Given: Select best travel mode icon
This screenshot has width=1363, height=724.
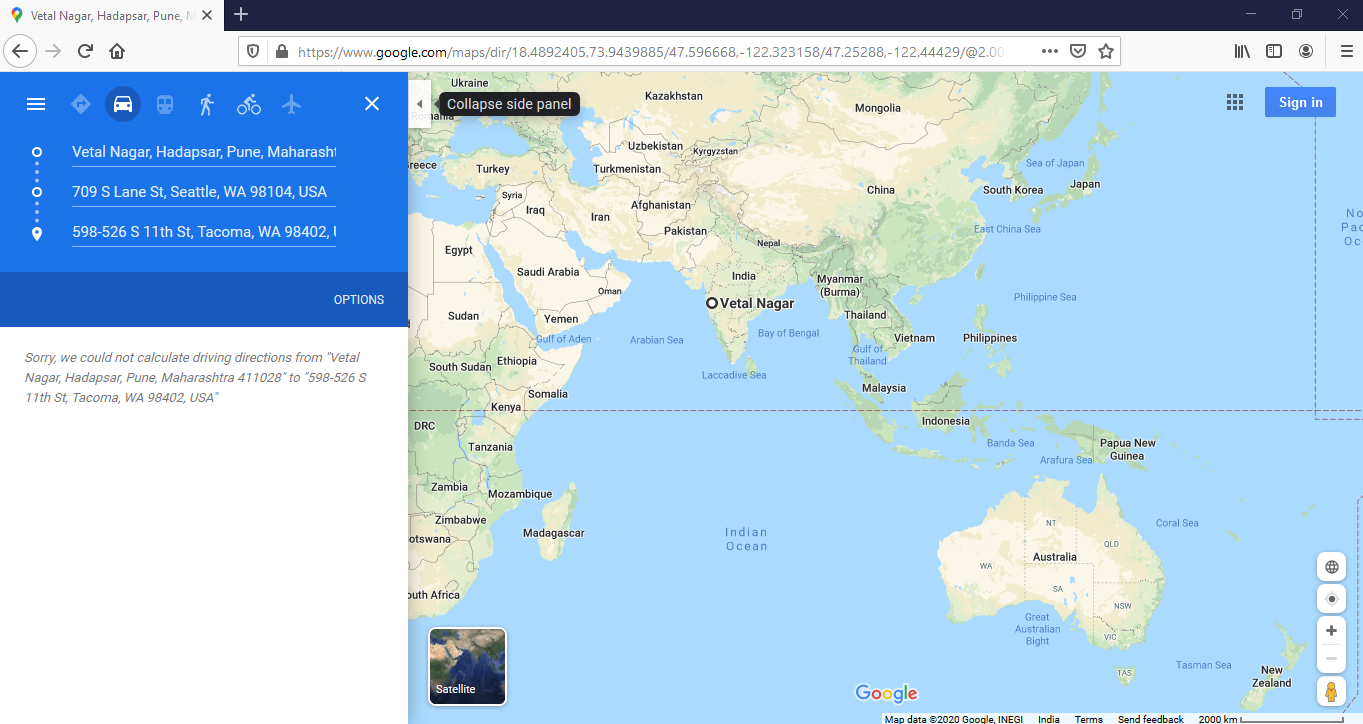Looking at the screenshot, I should point(81,104).
